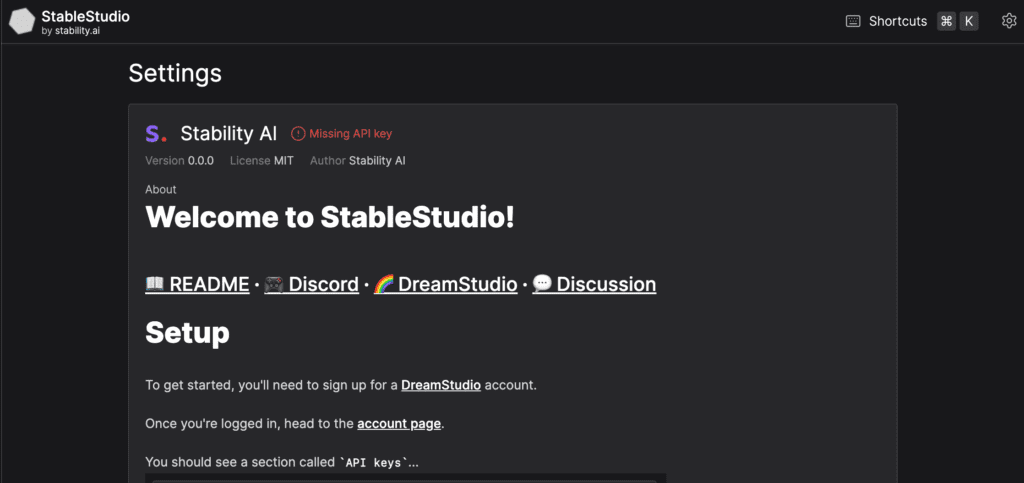The height and width of the screenshot is (483, 1024).
Task: Open the README link
Action: 209,284
